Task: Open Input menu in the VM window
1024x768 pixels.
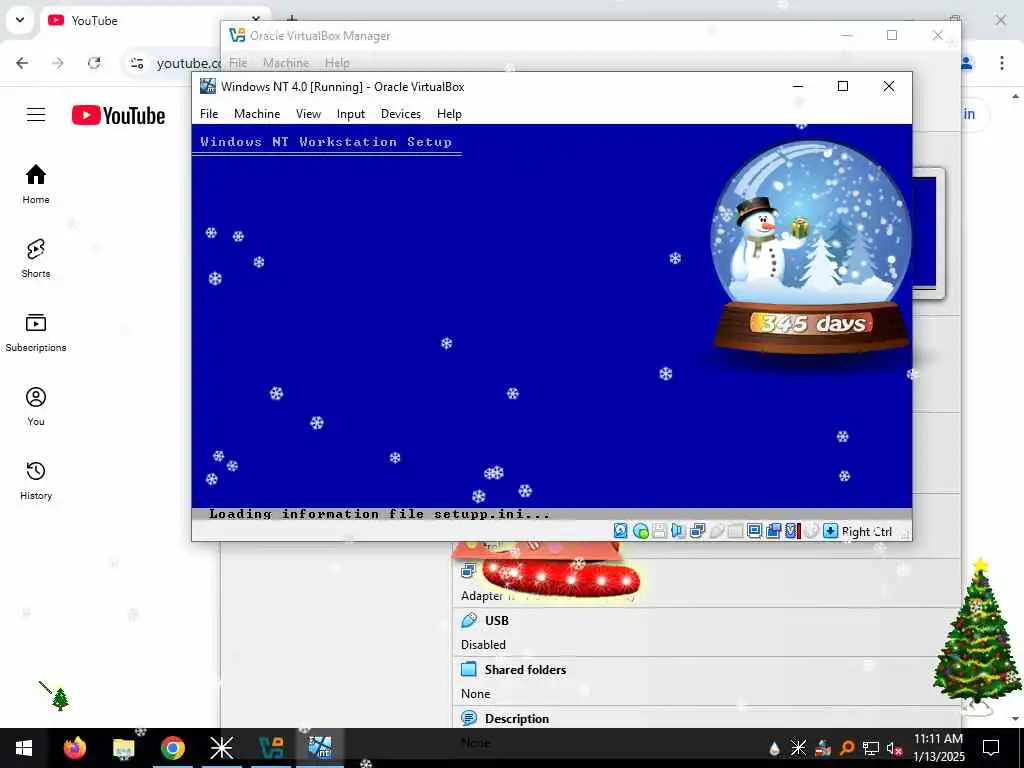Action: pyautogui.click(x=351, y=114)
